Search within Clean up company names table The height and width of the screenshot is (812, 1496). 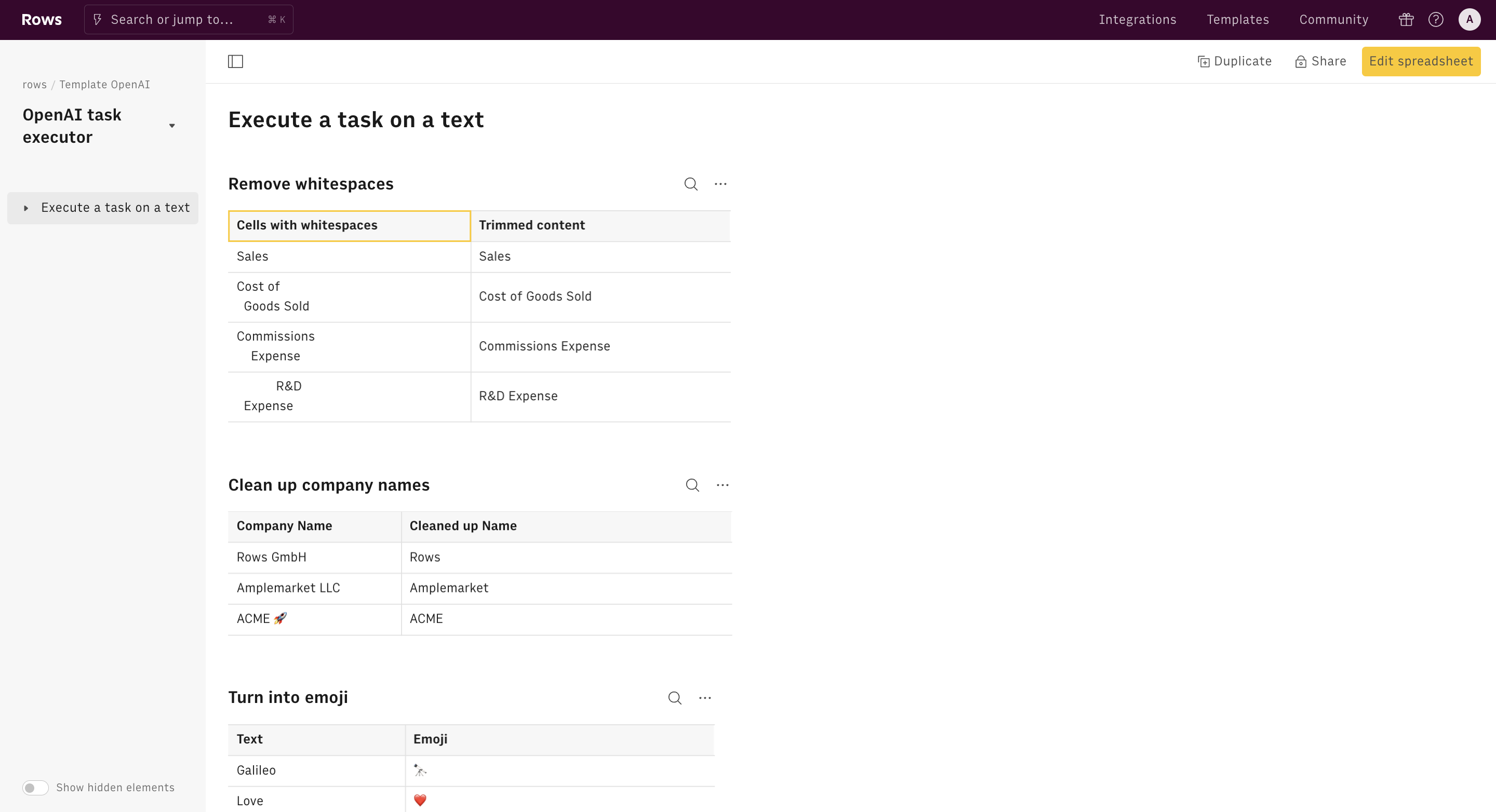pyautogui.click(x=692, y=485)
